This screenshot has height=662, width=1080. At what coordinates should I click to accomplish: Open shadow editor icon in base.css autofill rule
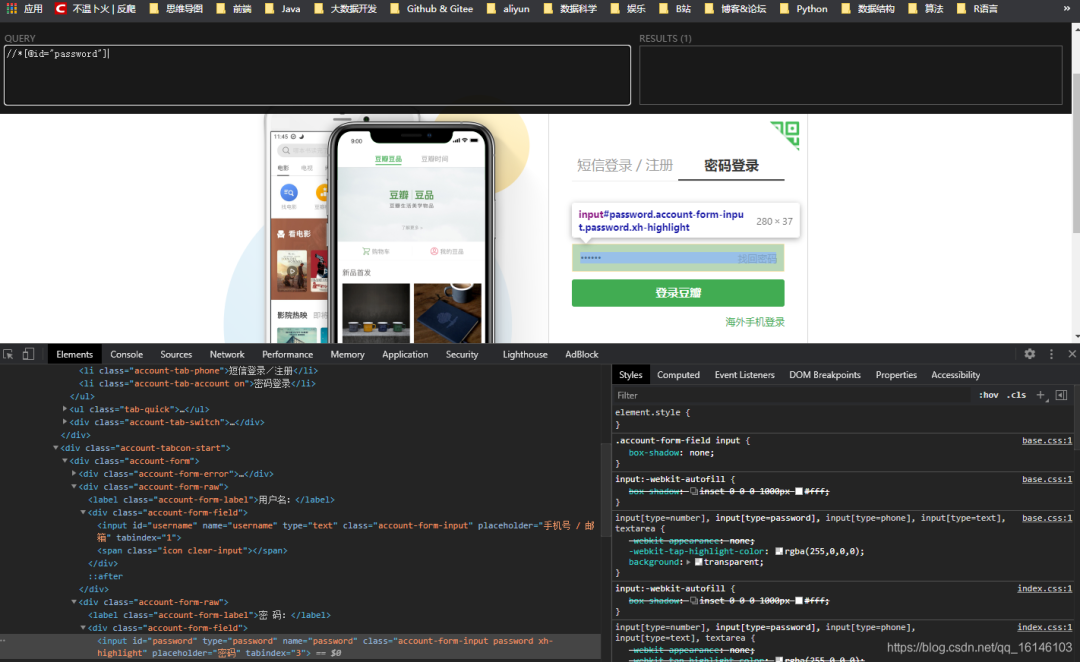tap(694, 491)
